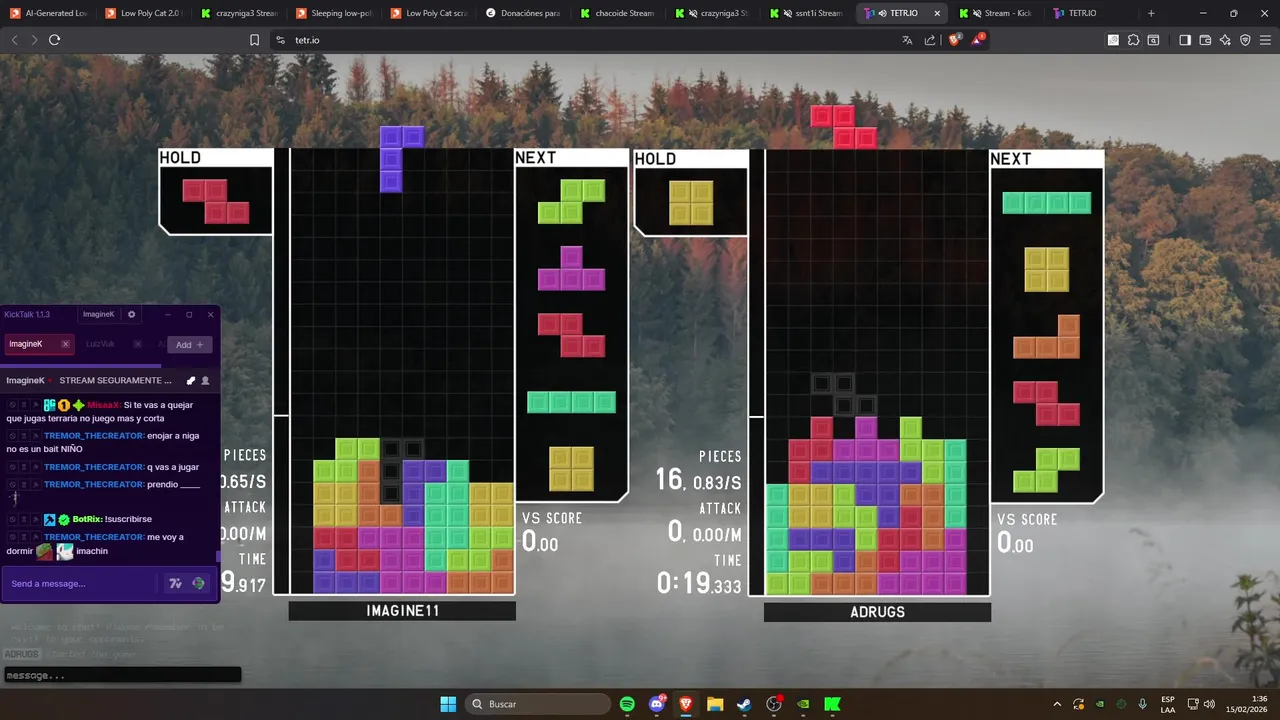The height and width of the screenshot is (720, 1280).
Task: Open the Kick emote picker in KickTalk
Action: click(199, 583)
